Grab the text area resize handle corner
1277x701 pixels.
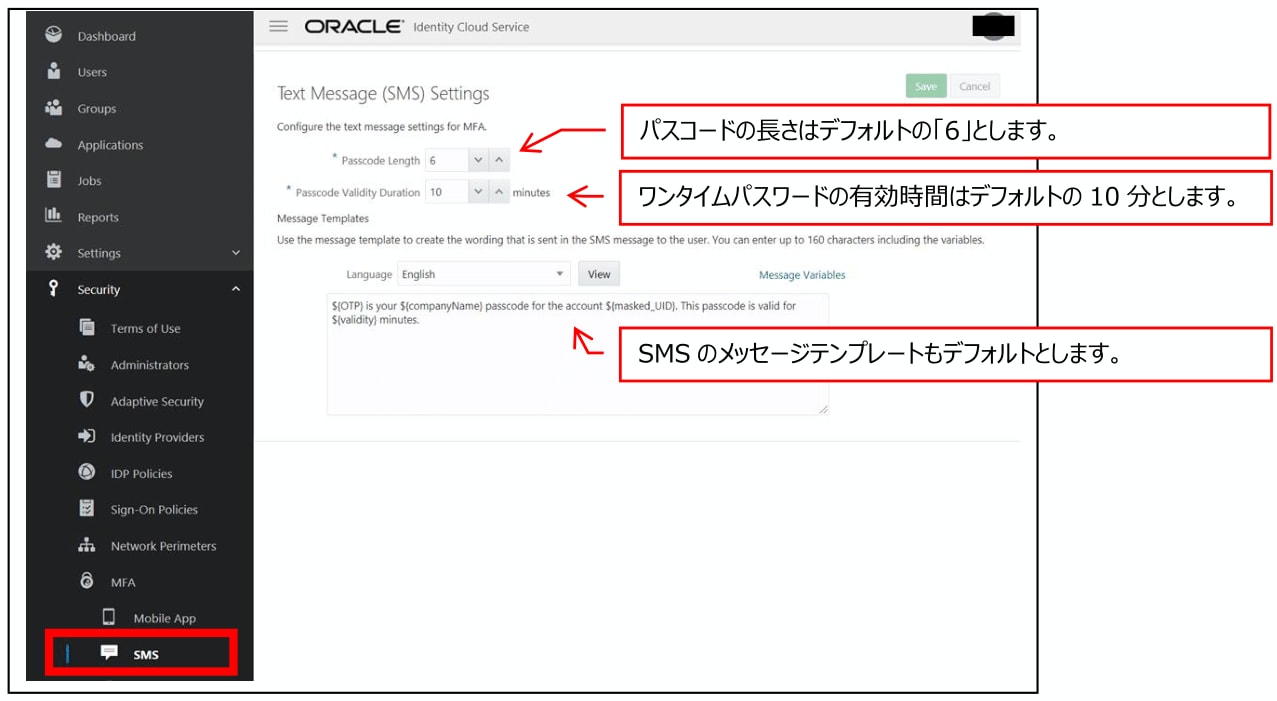pyautogui.click(x=823, y=409)
